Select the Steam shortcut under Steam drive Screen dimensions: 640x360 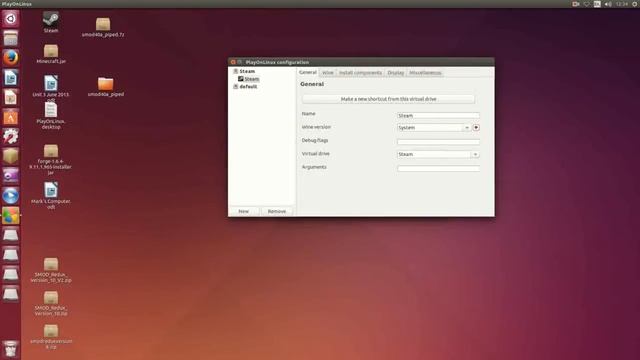pos(249,79)
